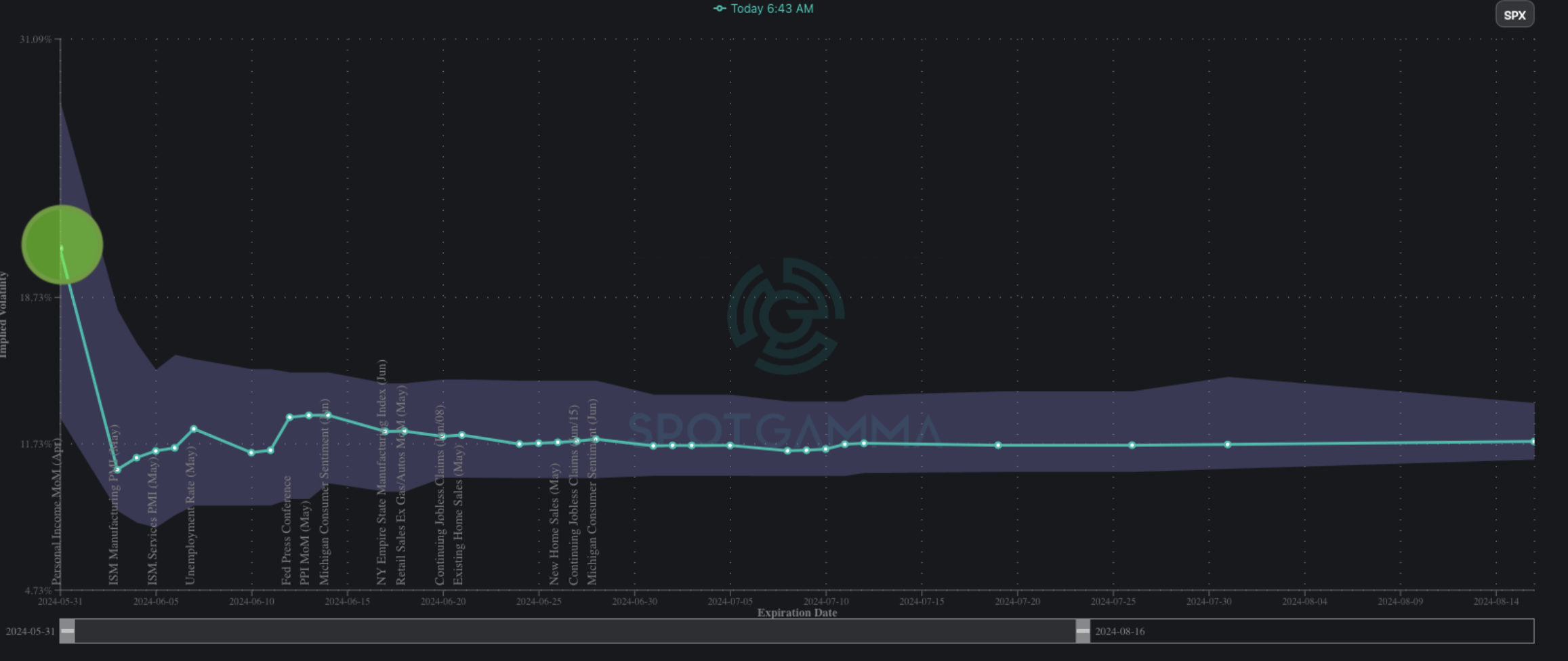Image resolution: width=1568 pixels, height=661 pixels.
Task: Click the last data point at 2024-08-16
Action: pos(1533,442)
